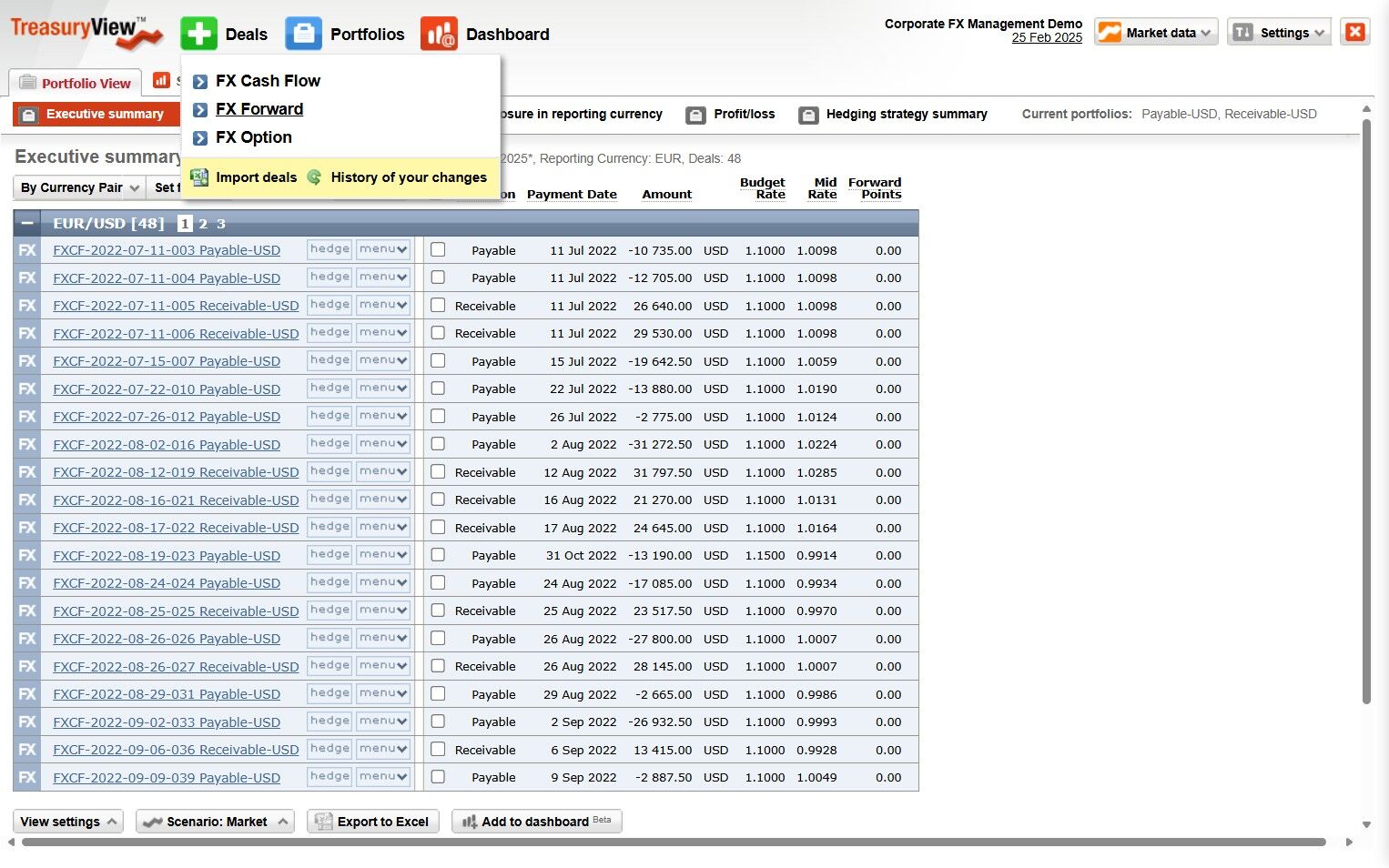Image resolution: width=1389 pixels, height=868 pixels.
Task: Open the Settings dropdown
Action: [1279, 33]
